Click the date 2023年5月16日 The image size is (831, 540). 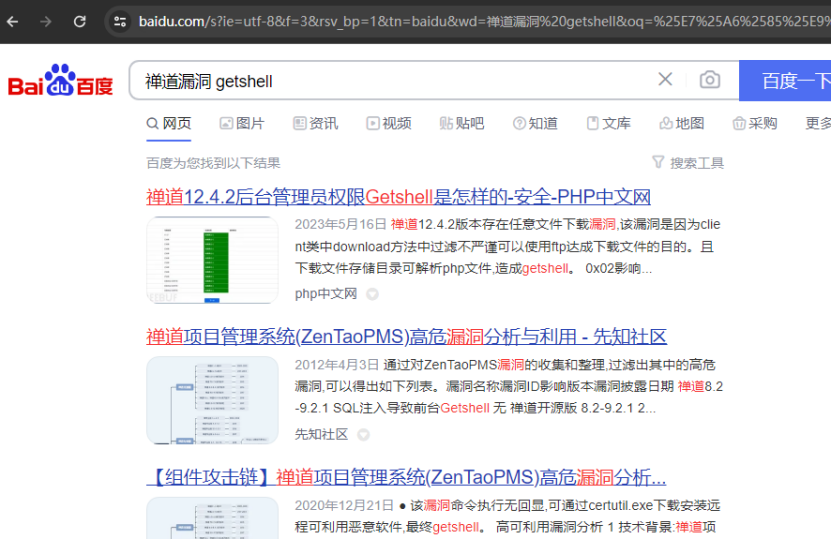(x=340, y=225)
